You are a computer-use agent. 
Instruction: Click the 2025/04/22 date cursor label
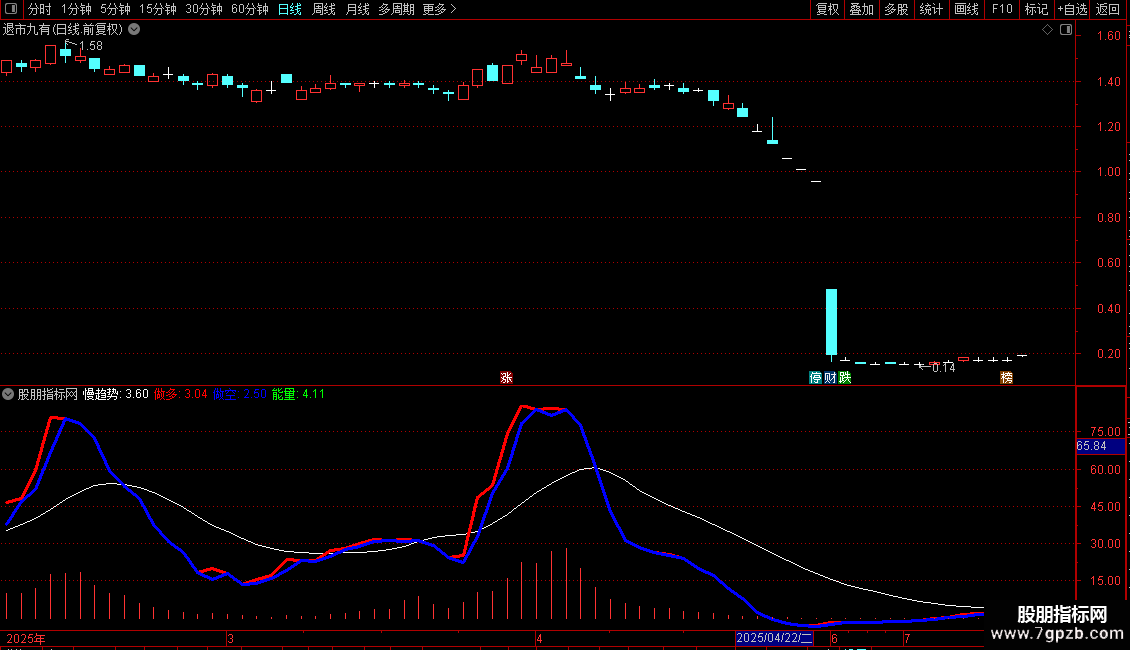pyautogui.click(x=774, y=638)
